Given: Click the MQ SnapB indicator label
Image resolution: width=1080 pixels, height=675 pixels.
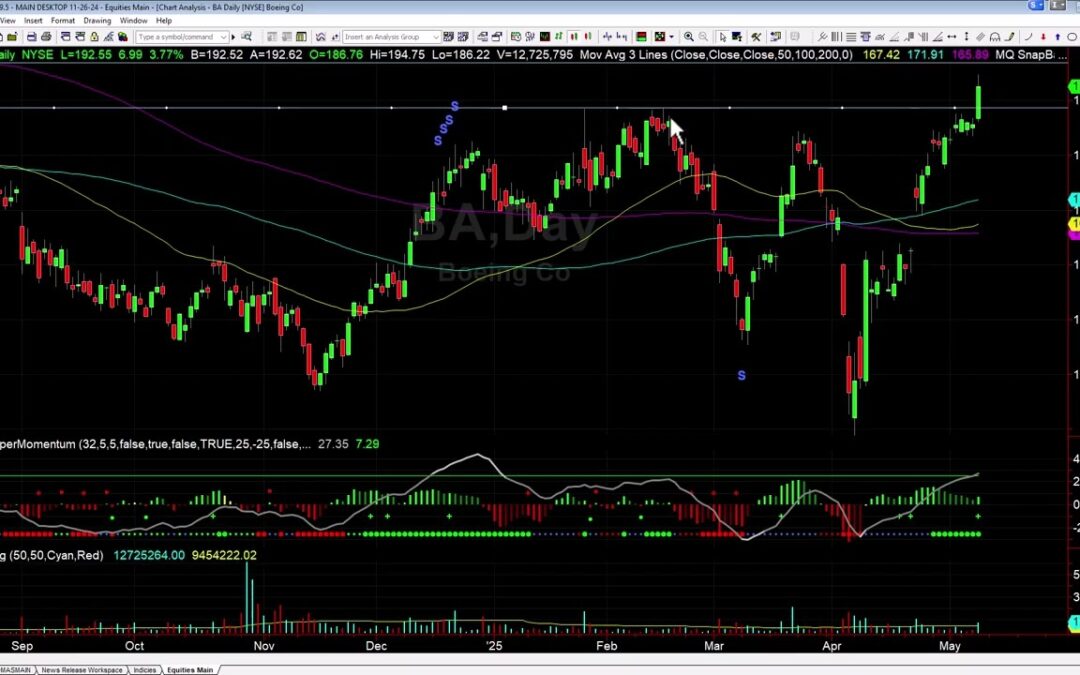Looking at the screenshot, I should (x=1024, y=54).
